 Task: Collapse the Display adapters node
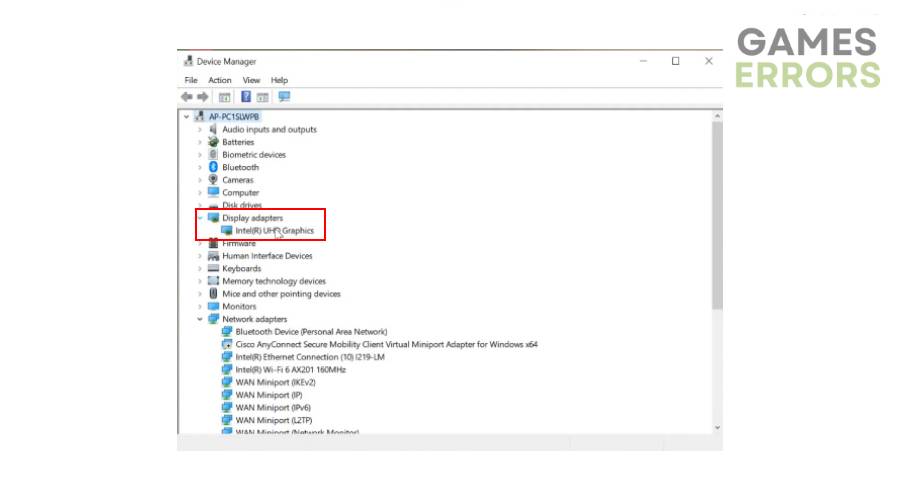pyautogui.click(x=200, y=218)
